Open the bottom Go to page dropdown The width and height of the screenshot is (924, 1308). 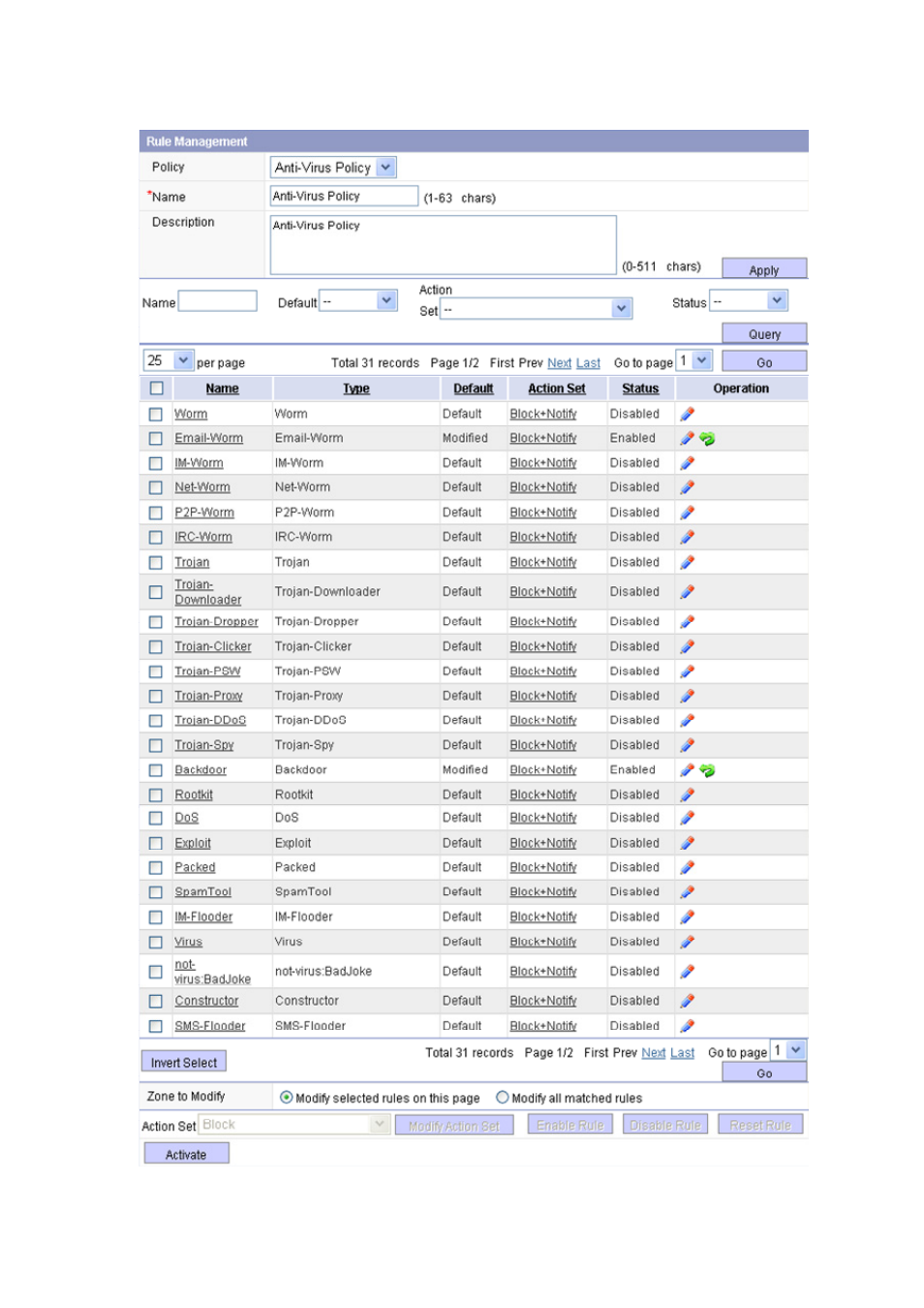(x=788, y=1050)
